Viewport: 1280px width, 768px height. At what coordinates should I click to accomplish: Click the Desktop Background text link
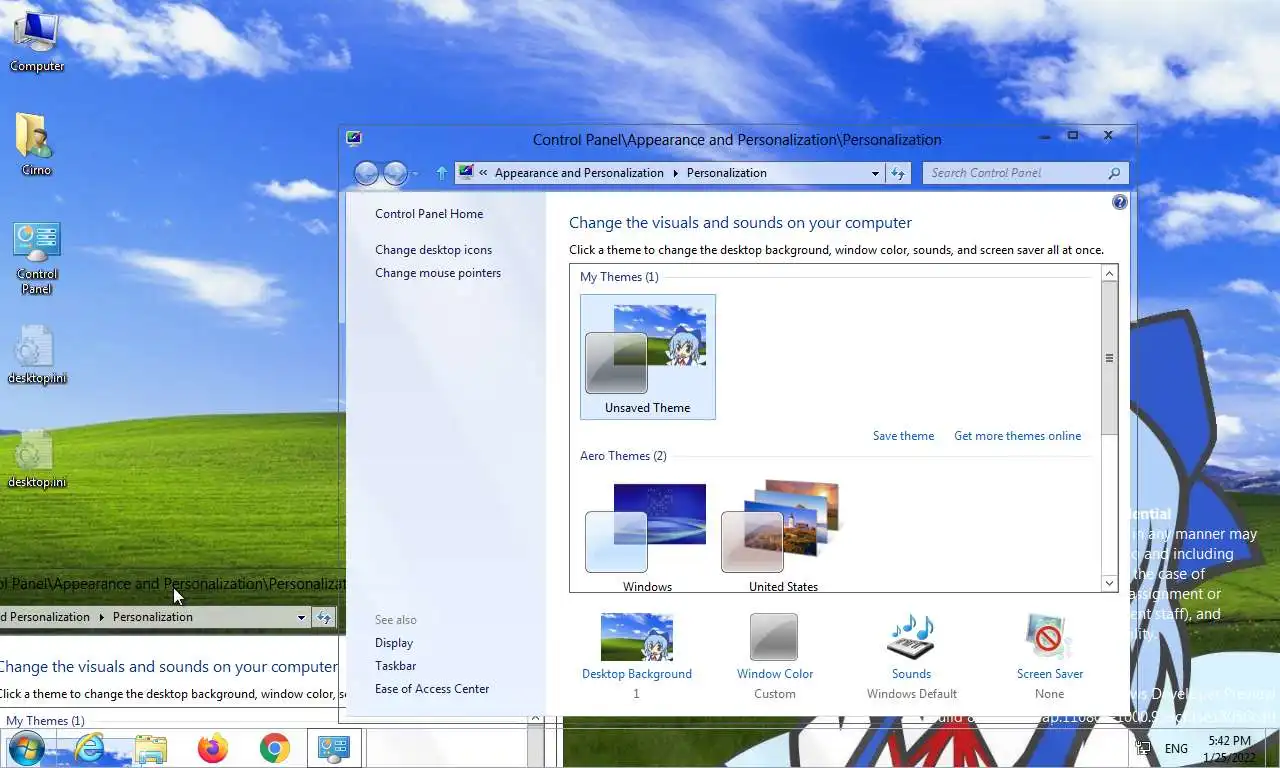point(637,674)
